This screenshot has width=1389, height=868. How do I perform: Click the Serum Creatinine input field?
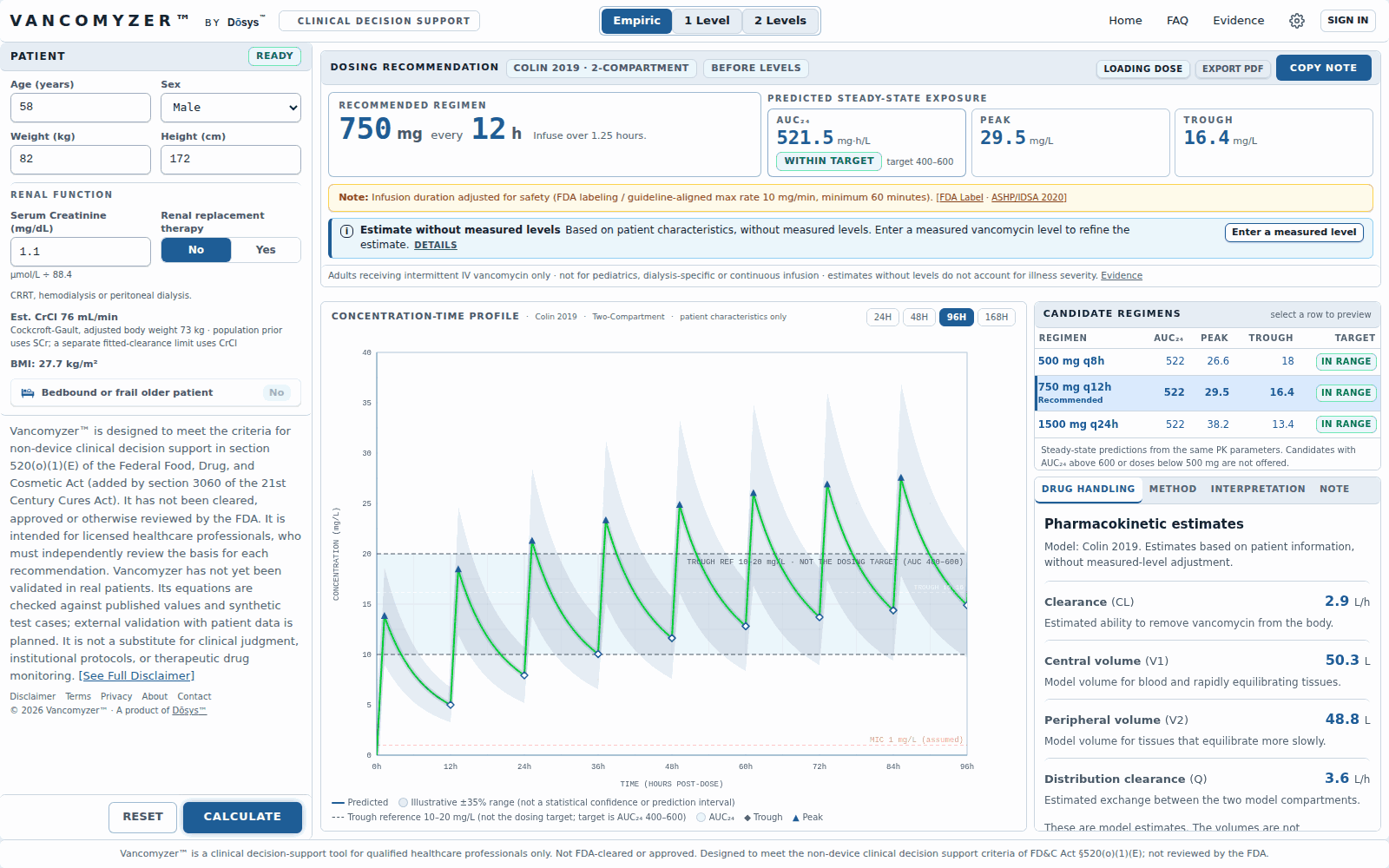coord(80,252)
